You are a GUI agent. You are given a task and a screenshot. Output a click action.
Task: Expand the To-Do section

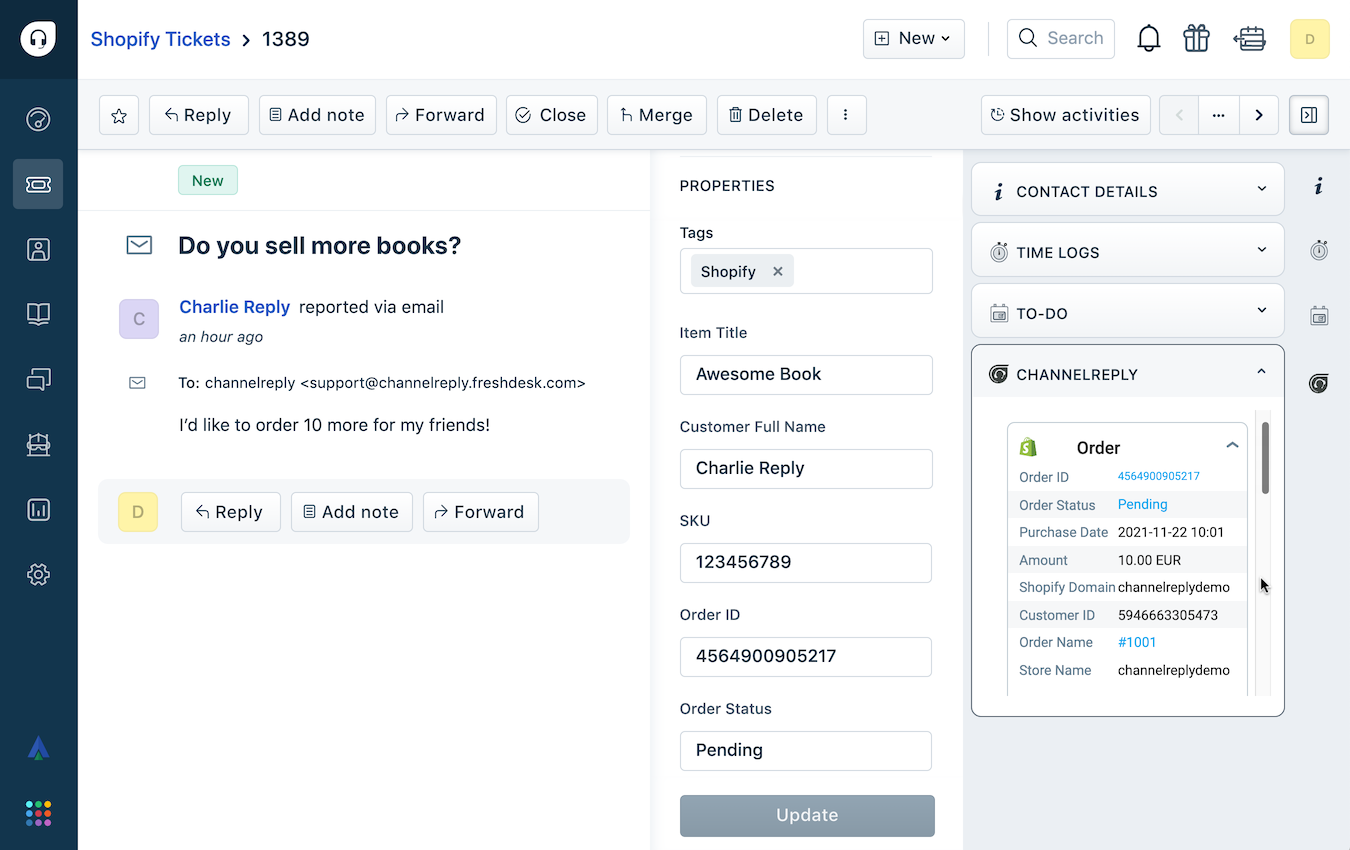tap(1128, 312)
